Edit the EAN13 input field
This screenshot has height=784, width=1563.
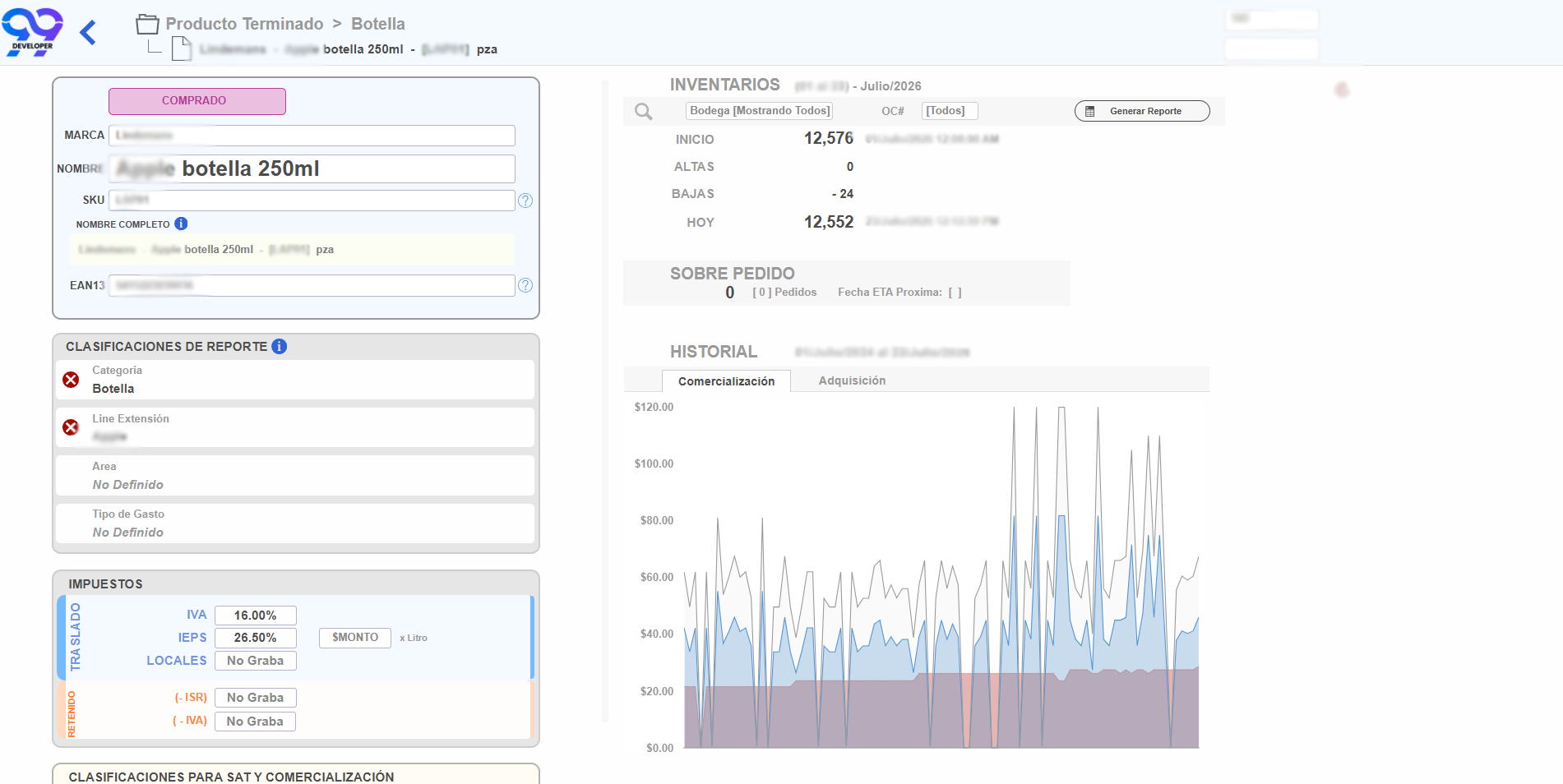pyautogui.click(x=312, y=285)
